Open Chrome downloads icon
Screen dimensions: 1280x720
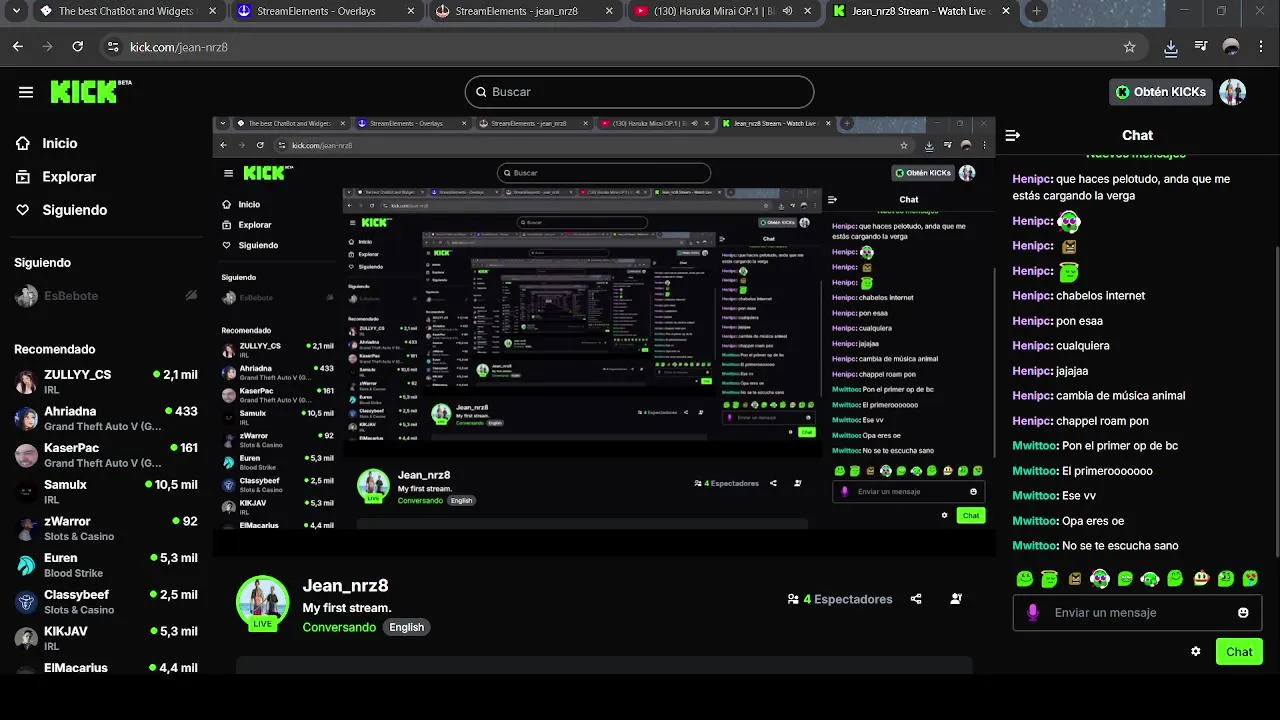pos(1171,47)
